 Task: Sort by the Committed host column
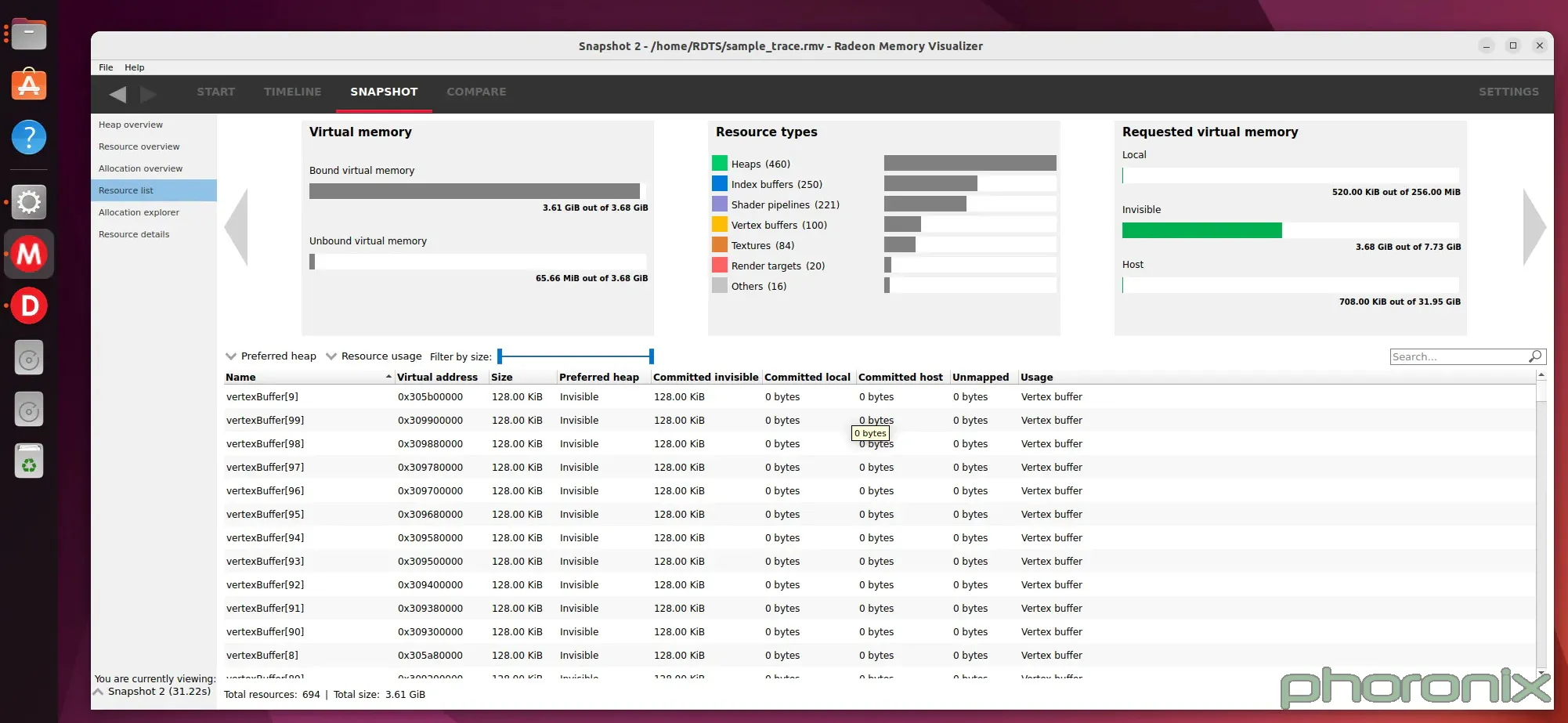(902, 377)
